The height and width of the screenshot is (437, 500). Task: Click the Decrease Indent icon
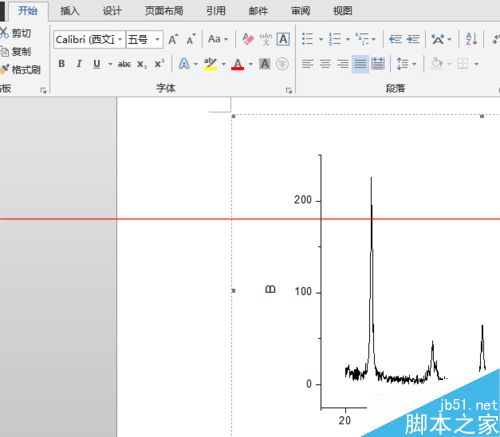coord(395,39)
